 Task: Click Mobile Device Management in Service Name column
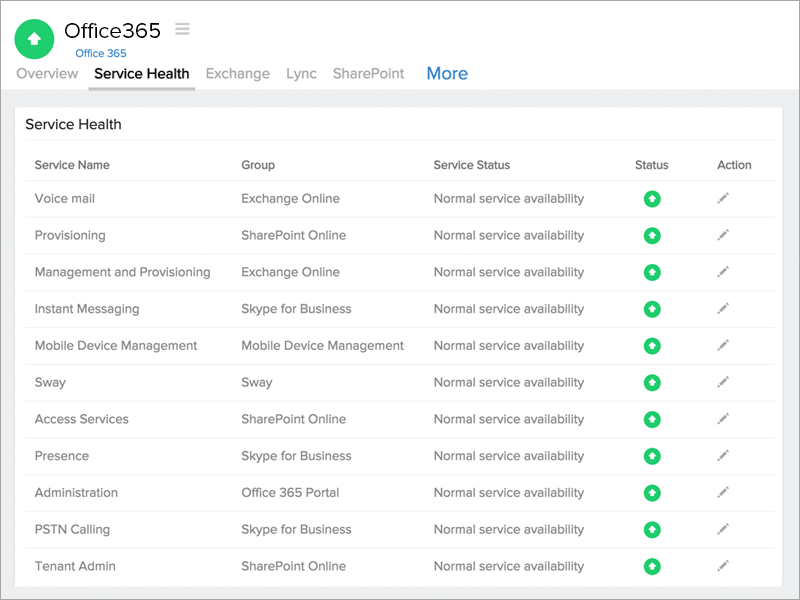[116, 345]
